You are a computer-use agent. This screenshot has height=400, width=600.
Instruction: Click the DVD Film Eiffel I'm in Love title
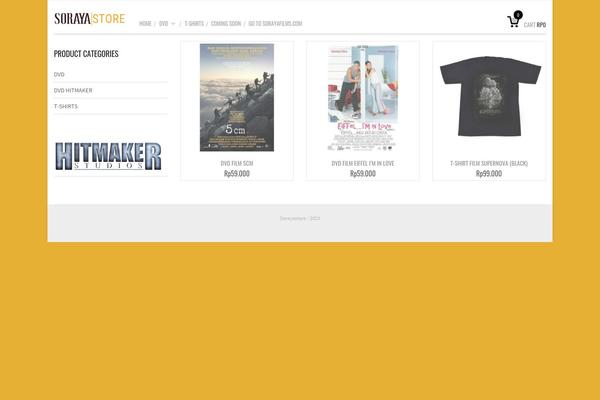pyautogui.click(x=363, y=163)
